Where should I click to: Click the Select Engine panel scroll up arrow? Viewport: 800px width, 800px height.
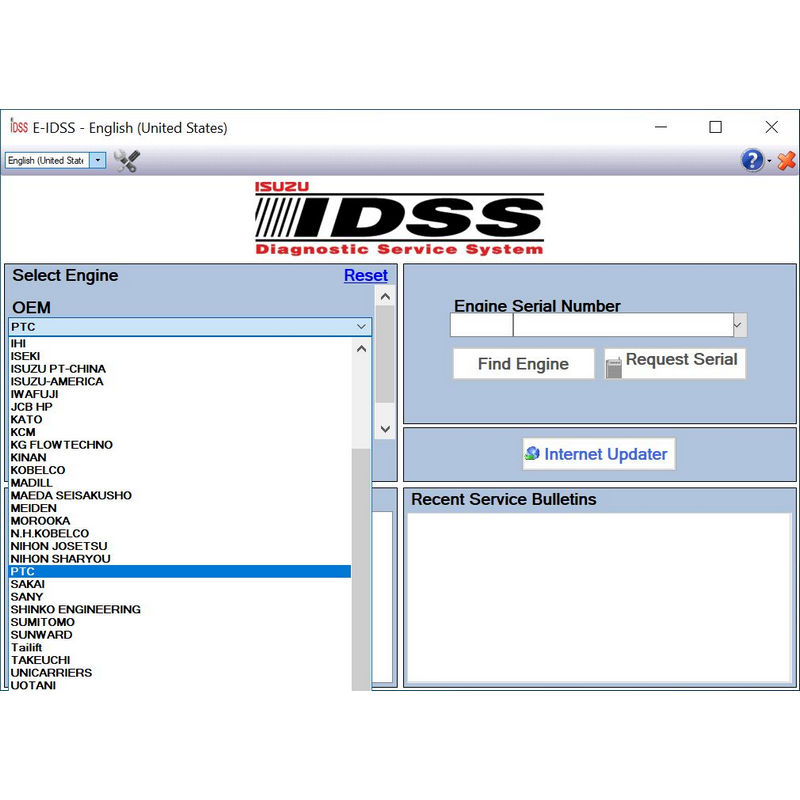[385, 296]
